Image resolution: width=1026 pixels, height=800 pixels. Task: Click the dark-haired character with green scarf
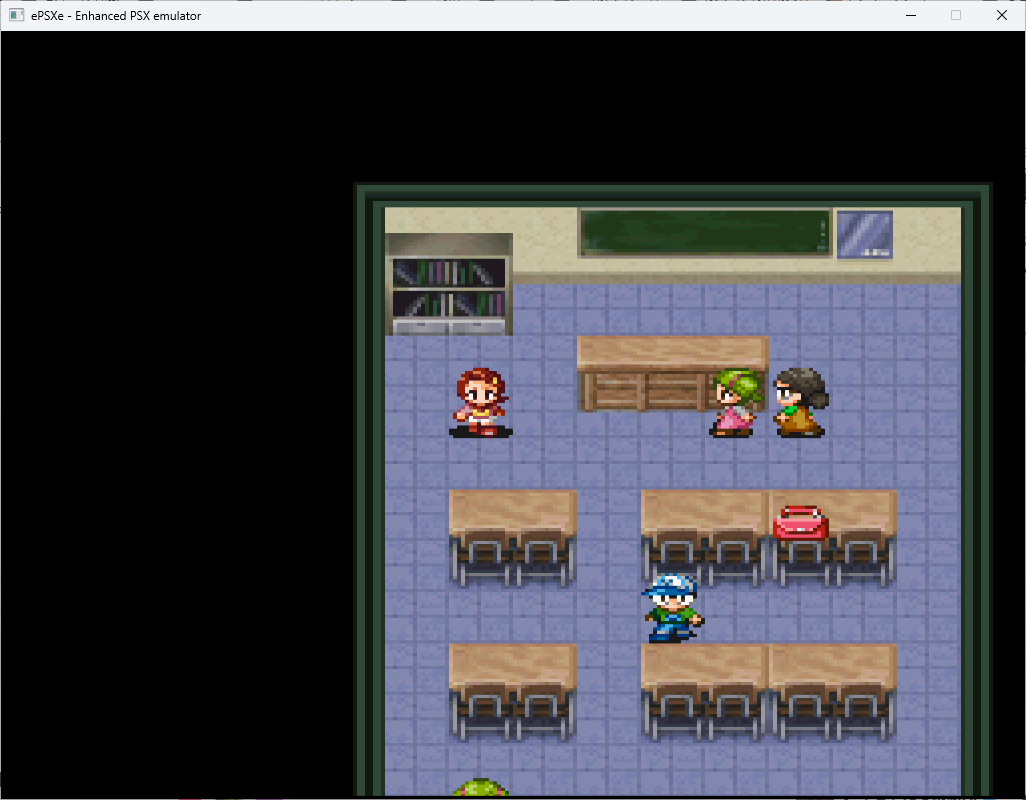click(799, 402)
